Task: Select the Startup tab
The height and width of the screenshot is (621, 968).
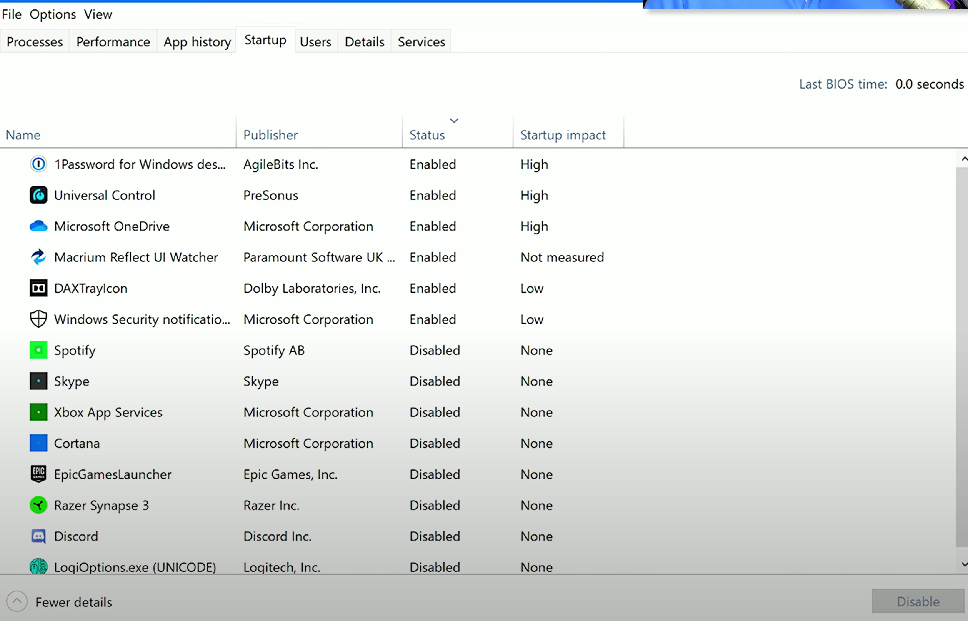Action: coord(265,40)
